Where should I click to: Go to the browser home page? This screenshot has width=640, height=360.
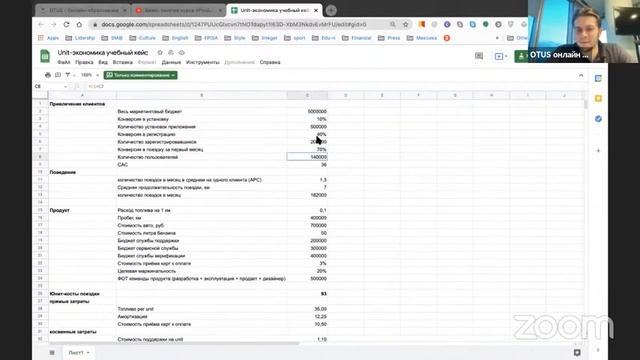tap(79, 24)
